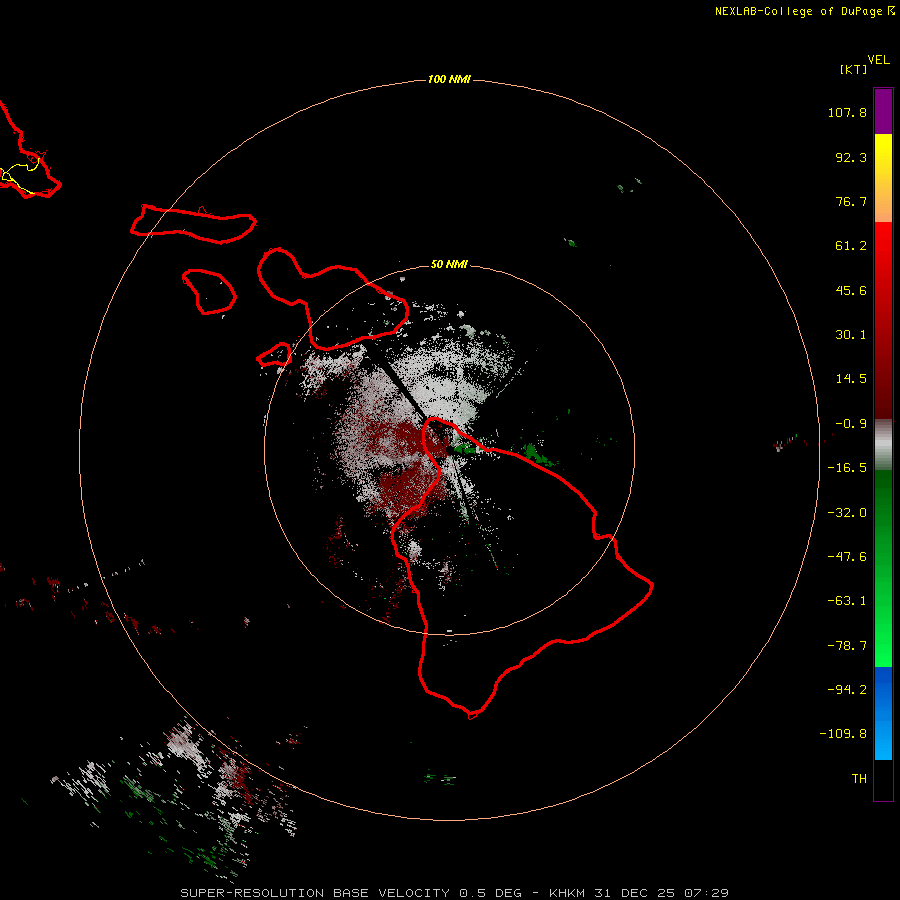The height and width of the screenshot is (900, 900).
Task: Click the 07:29 timestamp in the caption
Action: [x=707, y=893]
